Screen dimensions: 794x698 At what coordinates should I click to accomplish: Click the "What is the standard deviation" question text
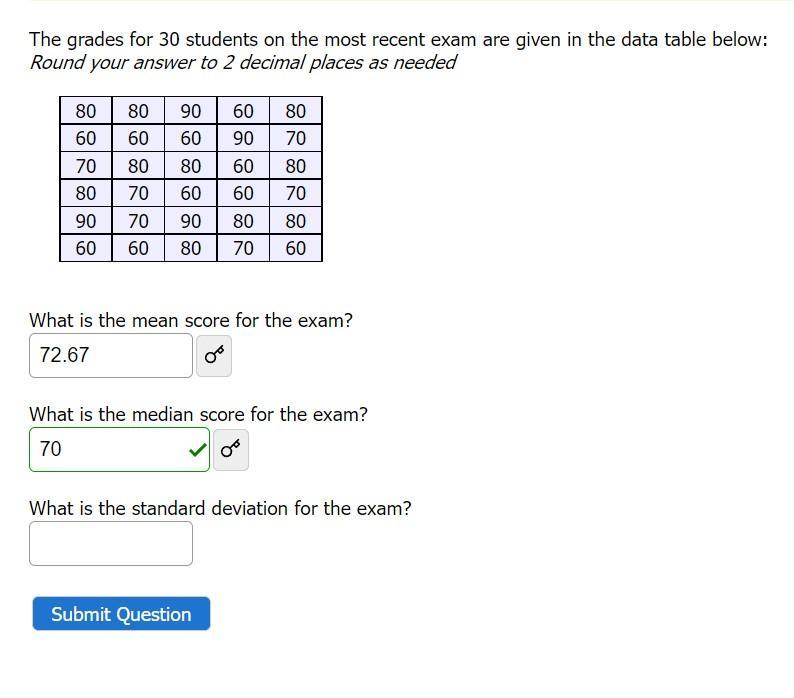pyautogui.click(x=220, y=508)
